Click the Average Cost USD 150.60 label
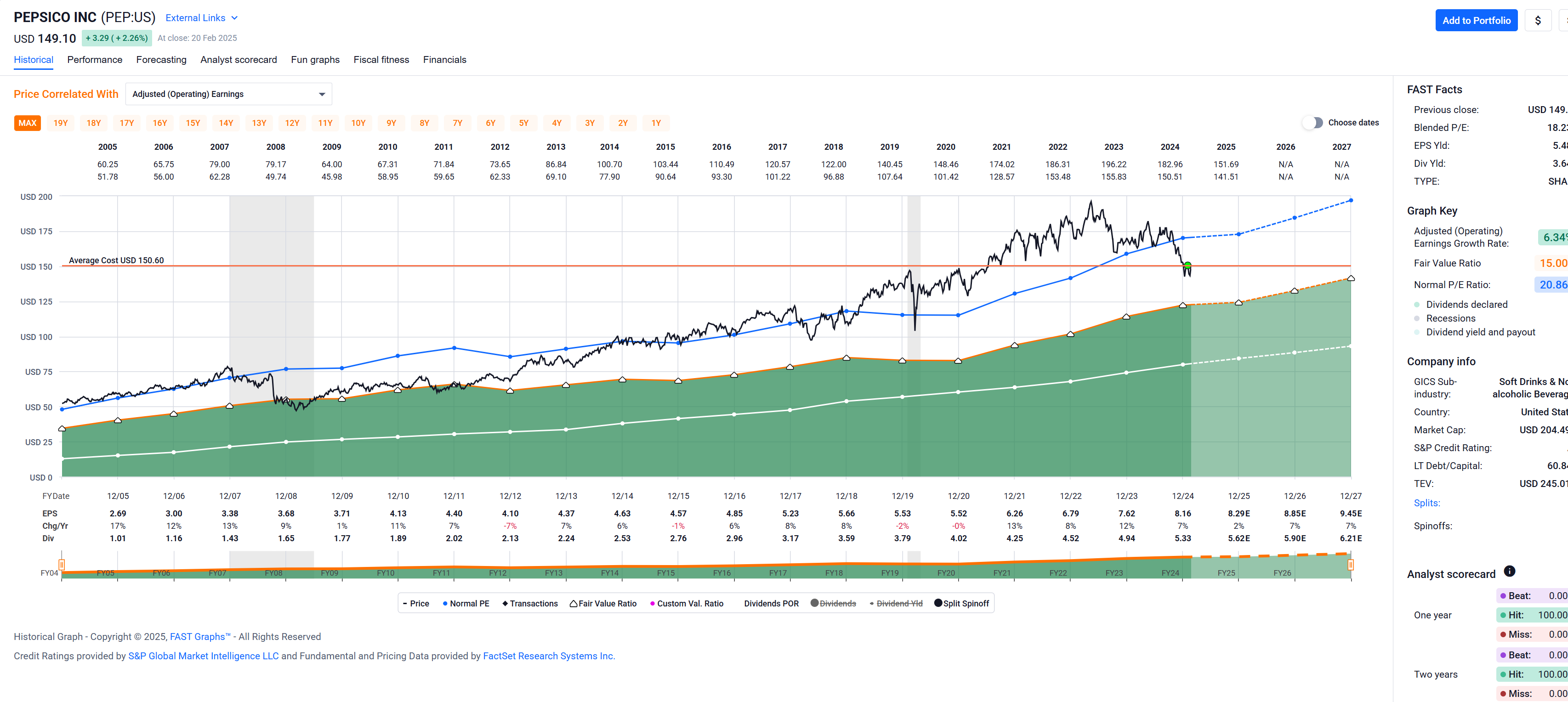1568x702 pixels. pos(116,260)
